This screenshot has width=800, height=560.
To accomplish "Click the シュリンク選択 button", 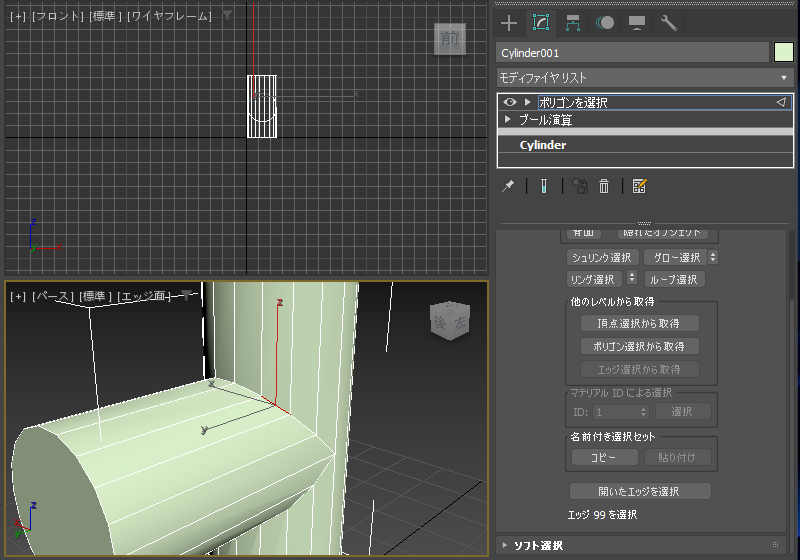I will 602,258.
